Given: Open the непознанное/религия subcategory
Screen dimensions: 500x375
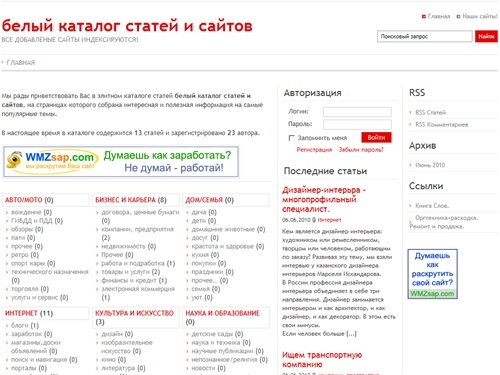Looking at the screenshot, I should click(224, 360).
